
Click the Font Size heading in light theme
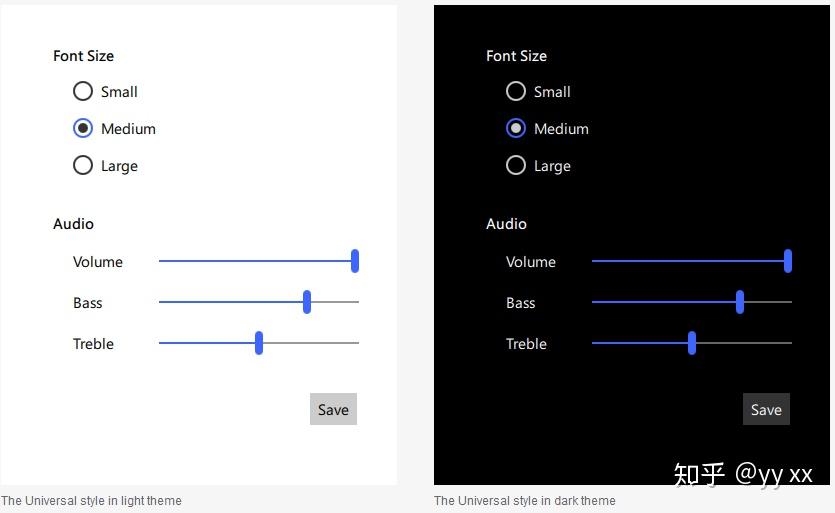coord(84,56)
